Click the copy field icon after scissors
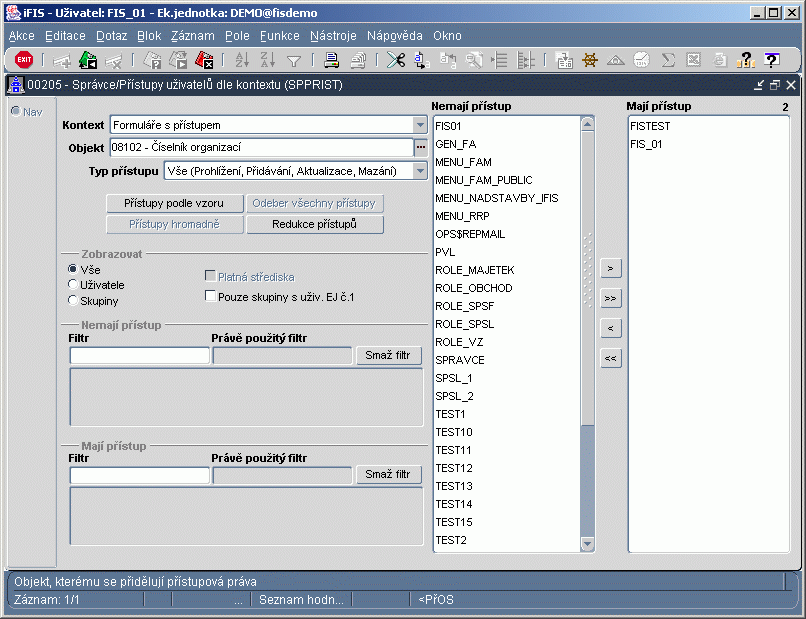The width and height of the screenshot is (806, 619). (x=422, y=61)
